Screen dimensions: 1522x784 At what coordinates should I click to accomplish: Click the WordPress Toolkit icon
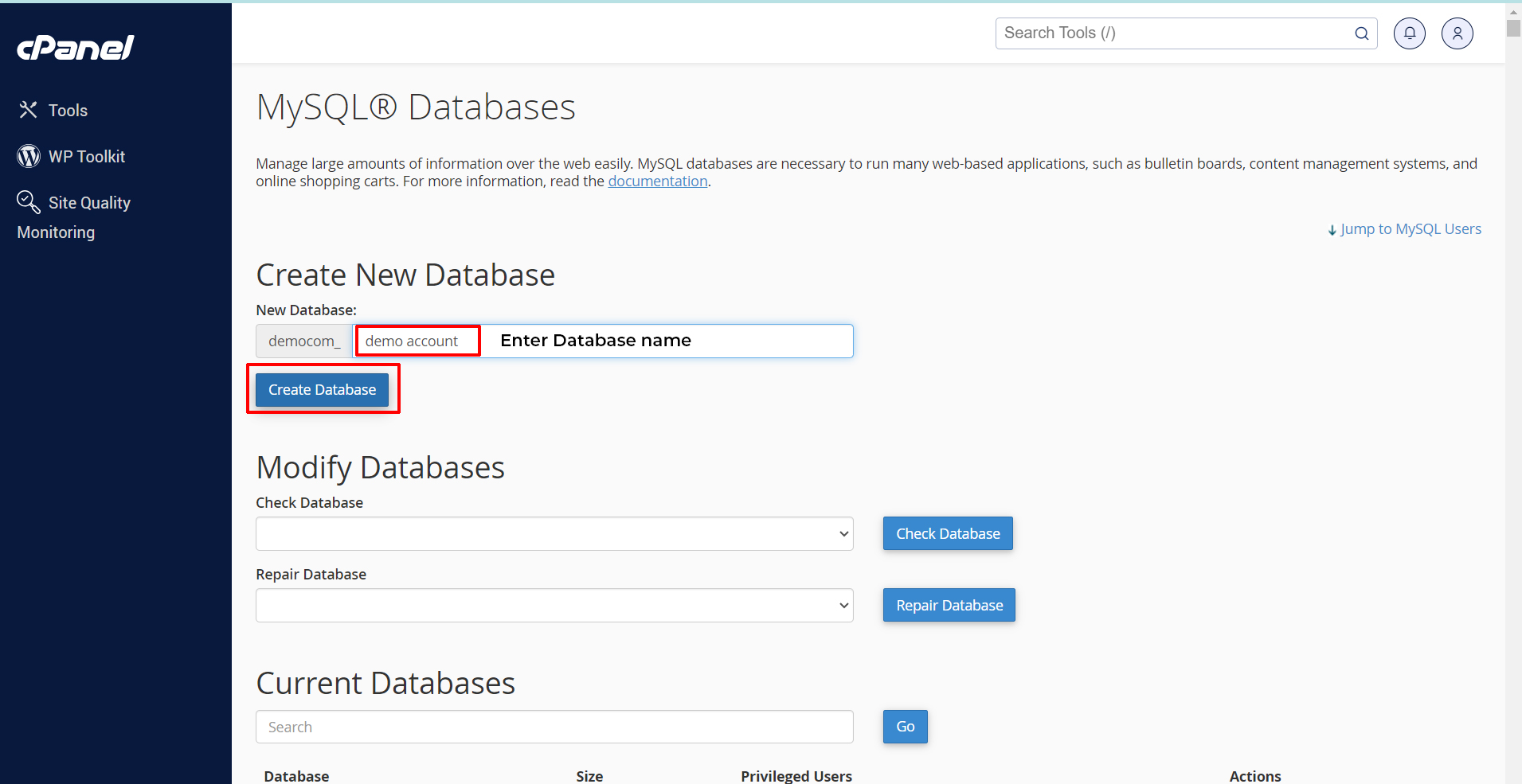(x=29, y=156)
